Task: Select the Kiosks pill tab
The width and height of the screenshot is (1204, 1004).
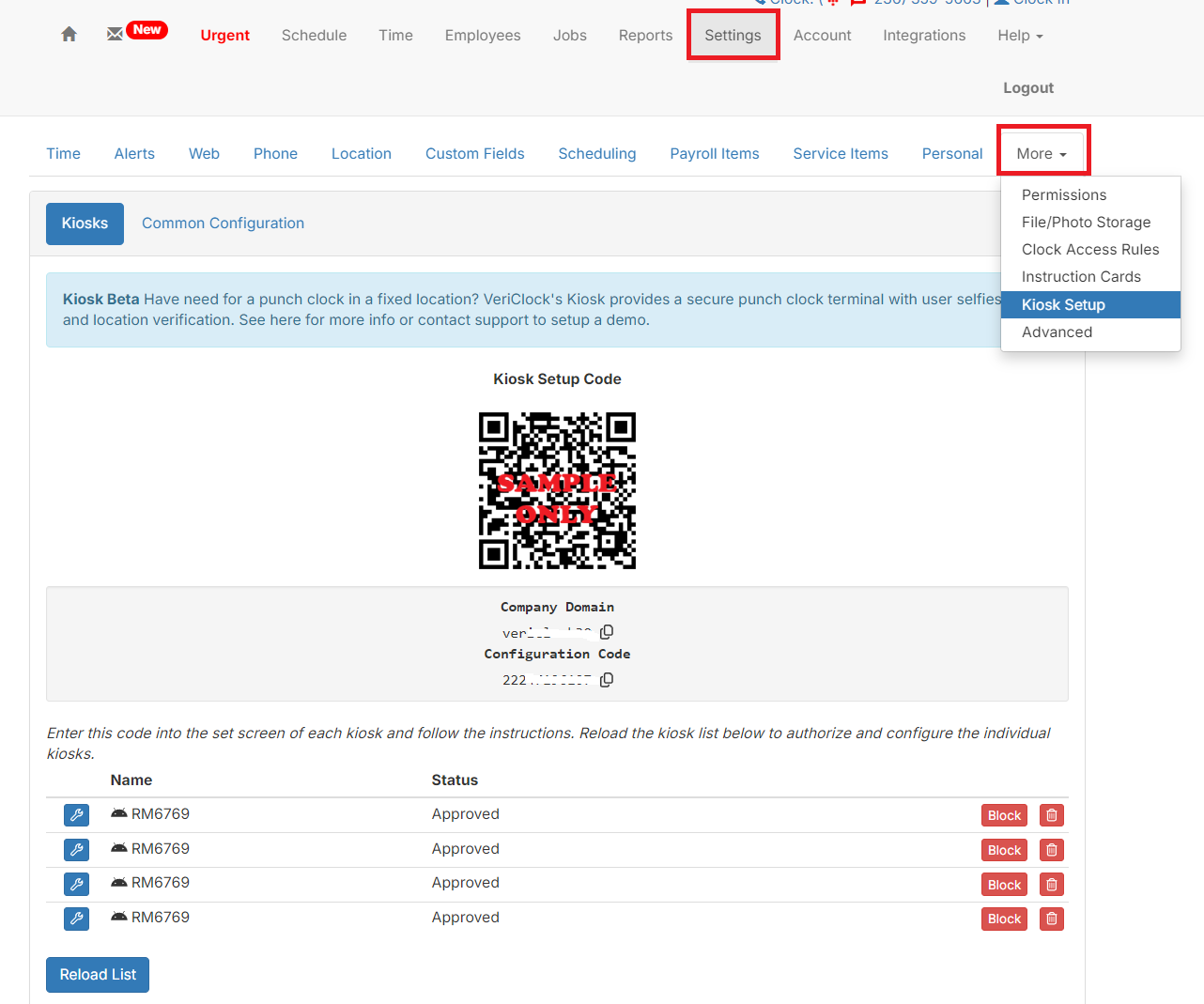Action: [85, 224]
